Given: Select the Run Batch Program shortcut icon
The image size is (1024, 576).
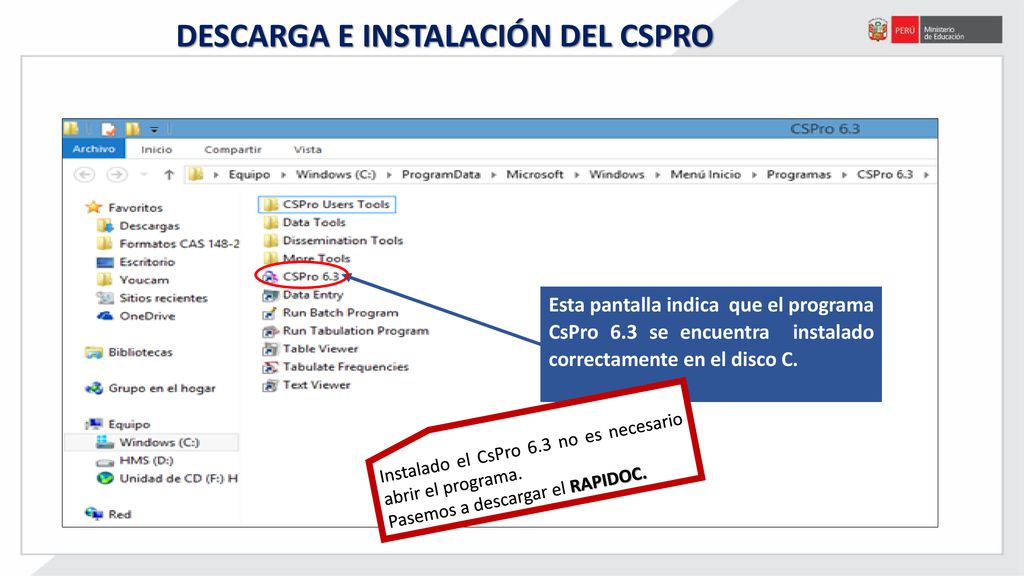Looking at the screenshot, I should pyautogui.click(x=270, y=313).
